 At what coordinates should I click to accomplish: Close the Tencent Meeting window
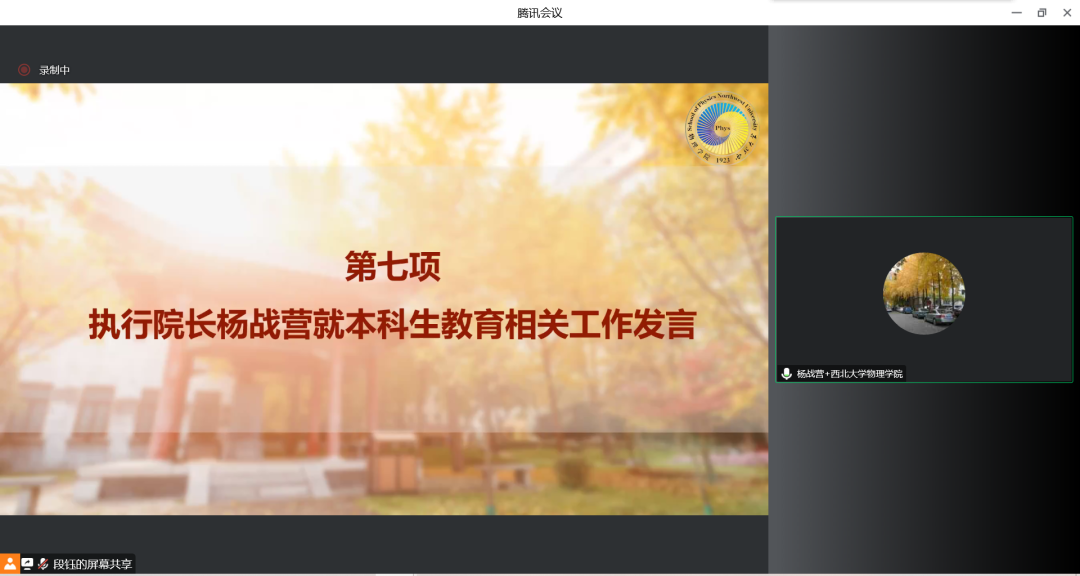[x=1066, y=13]
